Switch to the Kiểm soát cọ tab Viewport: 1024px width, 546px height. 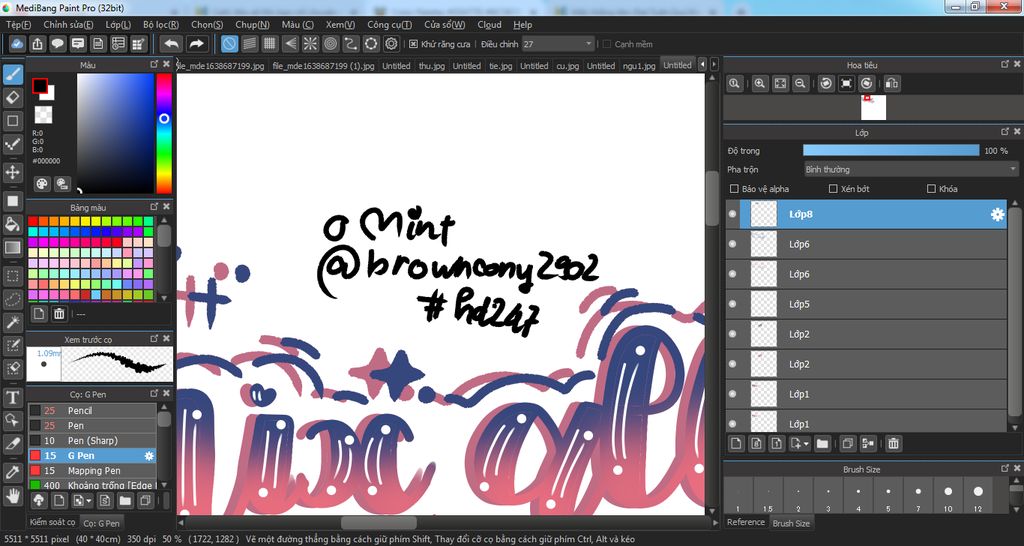53,522
